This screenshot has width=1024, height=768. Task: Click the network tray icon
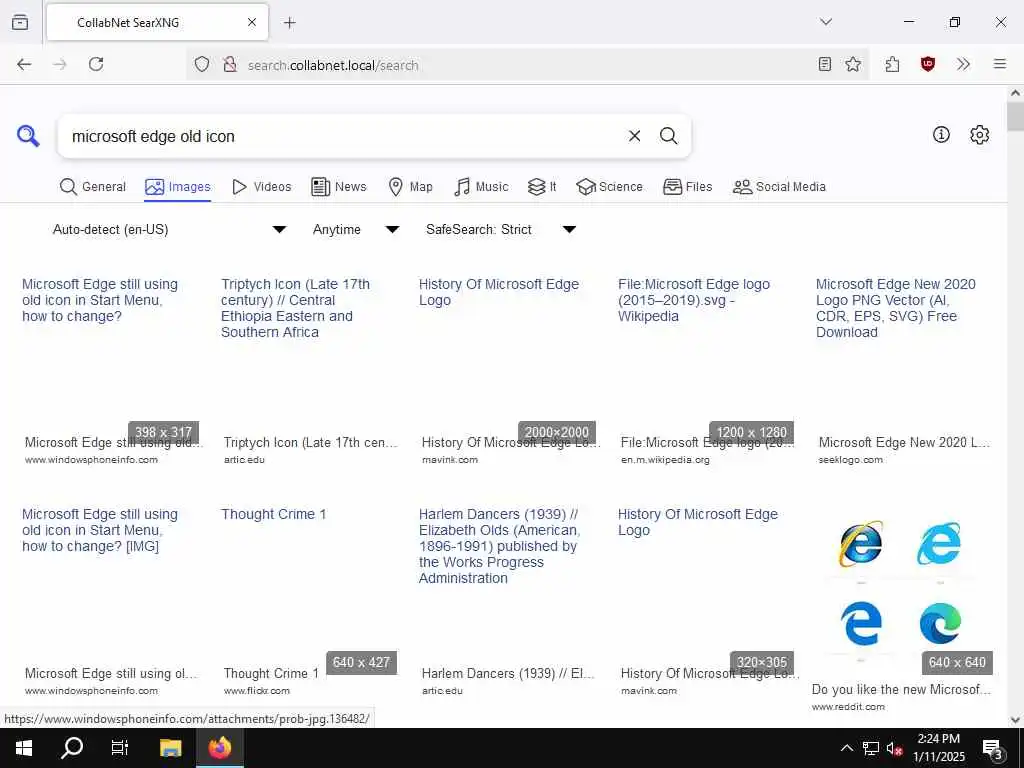point(871,748)
